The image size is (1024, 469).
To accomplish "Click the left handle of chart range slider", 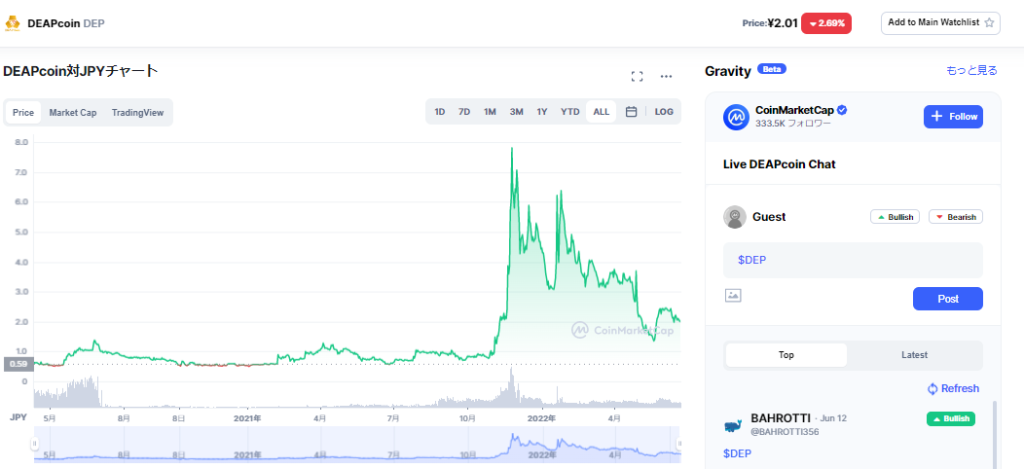I will click(35, 442).
